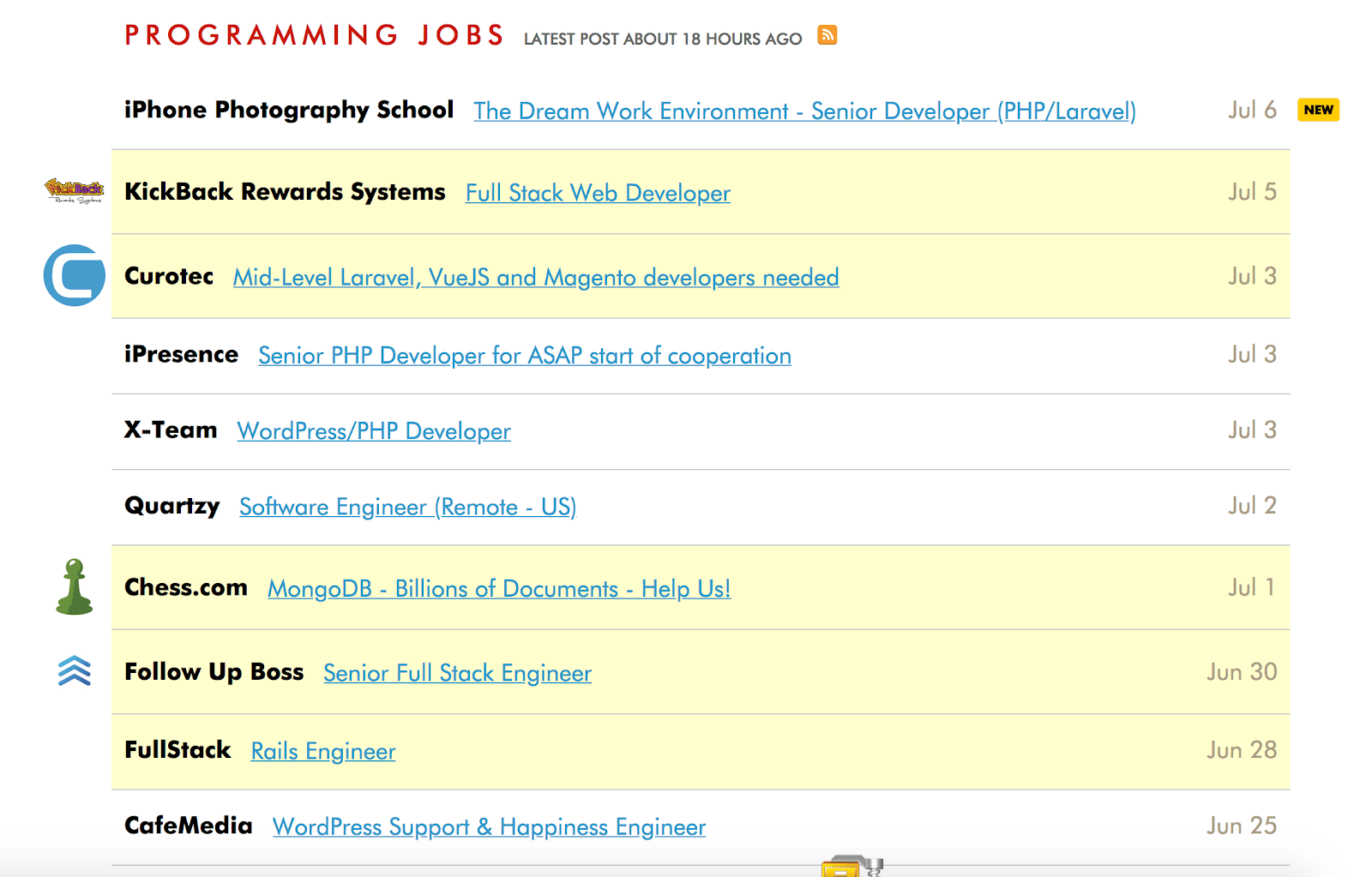Open Mid-Level Laravel, VueJS and Magento job
The height and width of the screenshot is (877, 1372).
coord(536,278)
